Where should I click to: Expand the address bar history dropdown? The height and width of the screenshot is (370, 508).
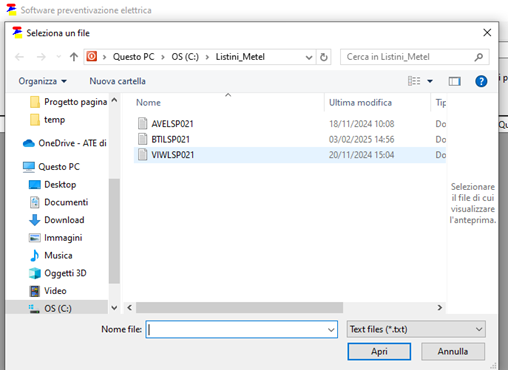[x=309, y=57]
